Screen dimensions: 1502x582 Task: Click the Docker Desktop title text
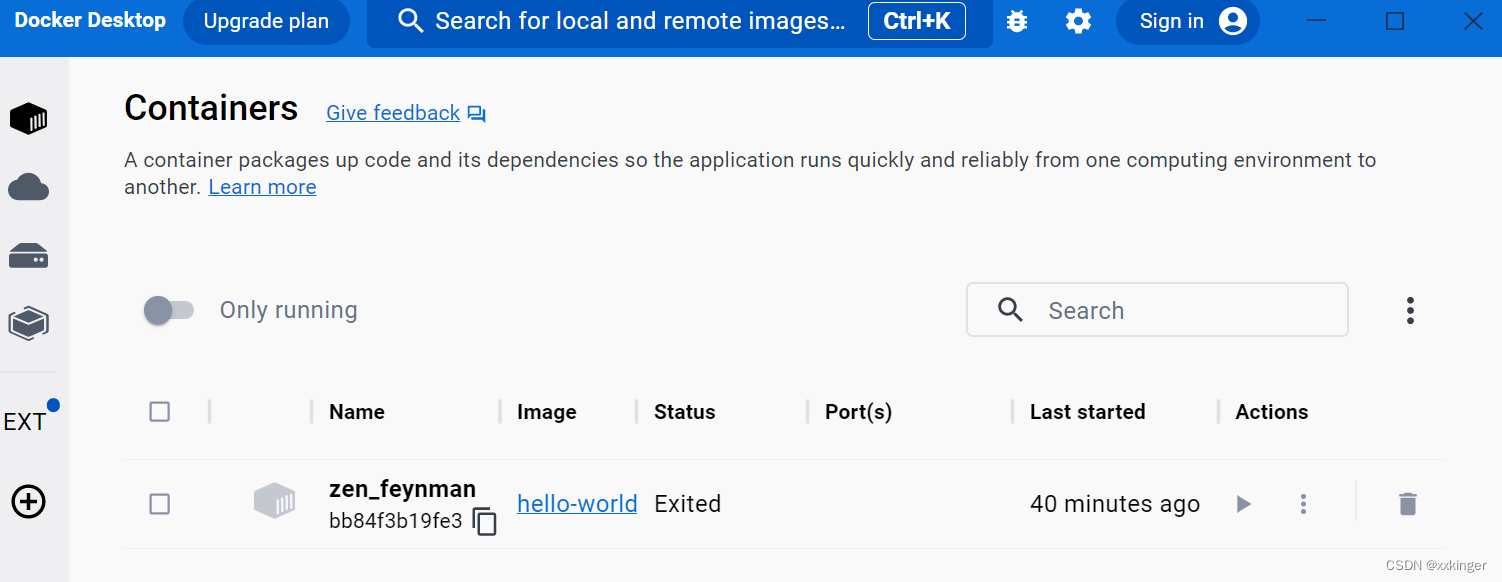tap(90, 20)
